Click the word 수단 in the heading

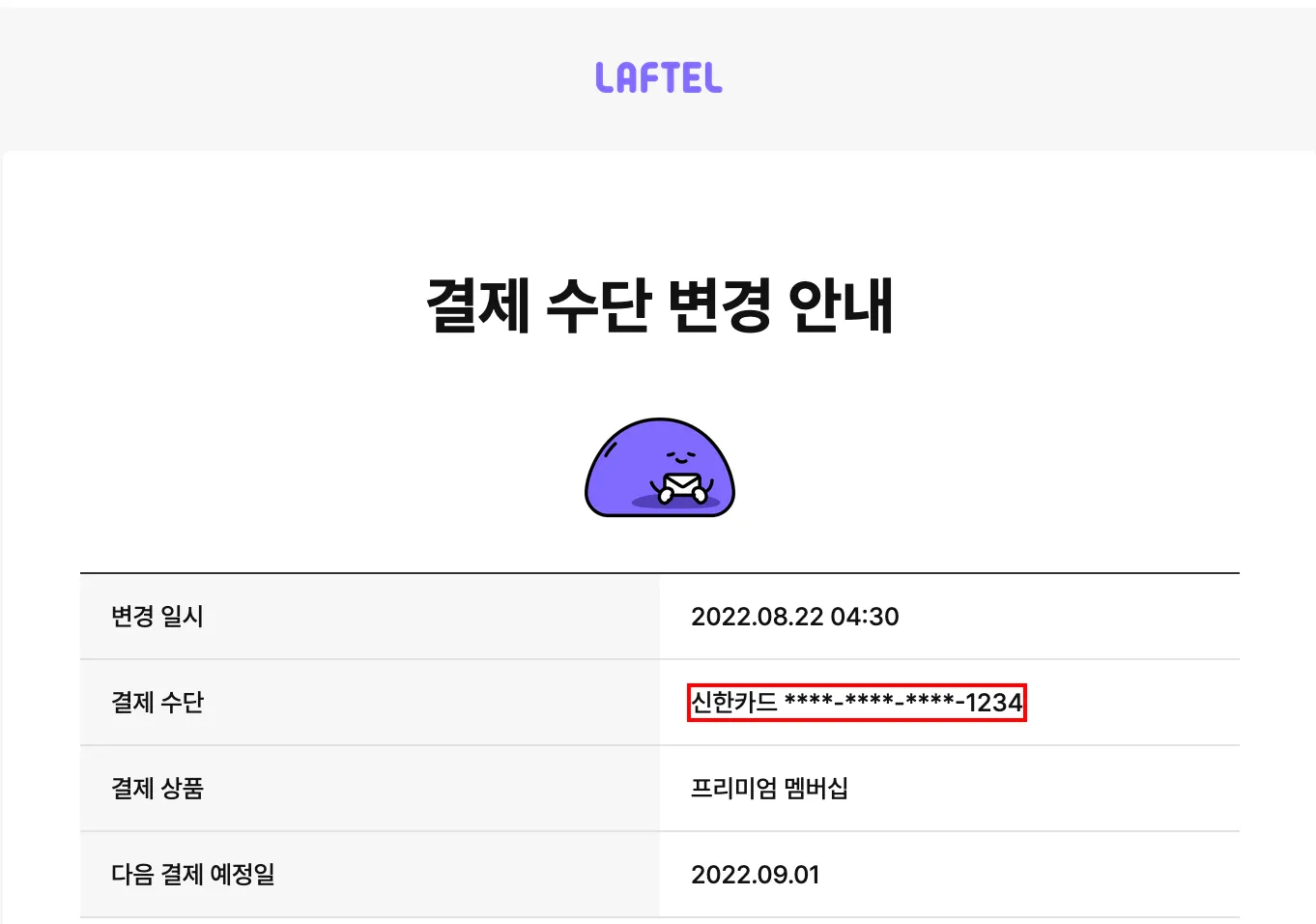(x=599, y=305)
